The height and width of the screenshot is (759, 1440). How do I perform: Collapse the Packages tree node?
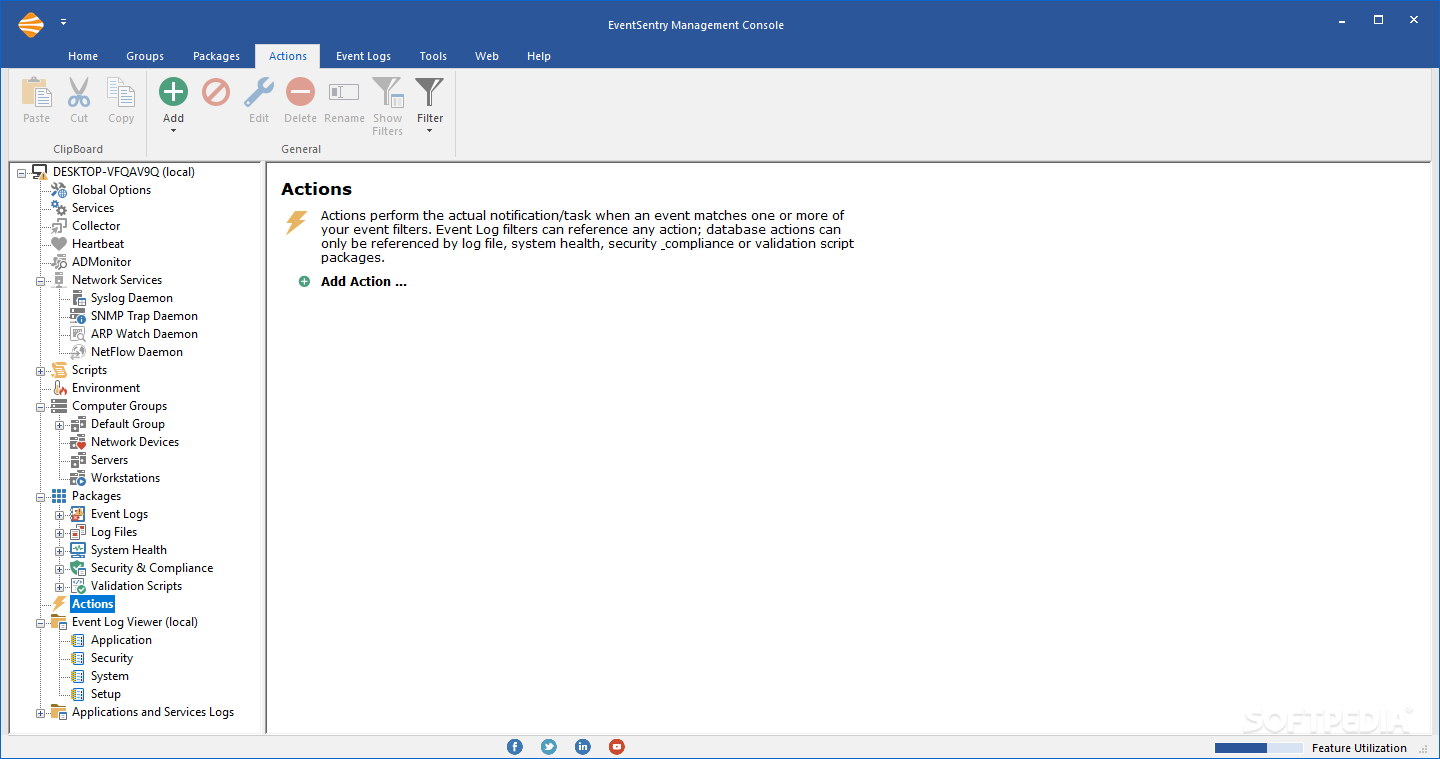click(x=40, y=496)
